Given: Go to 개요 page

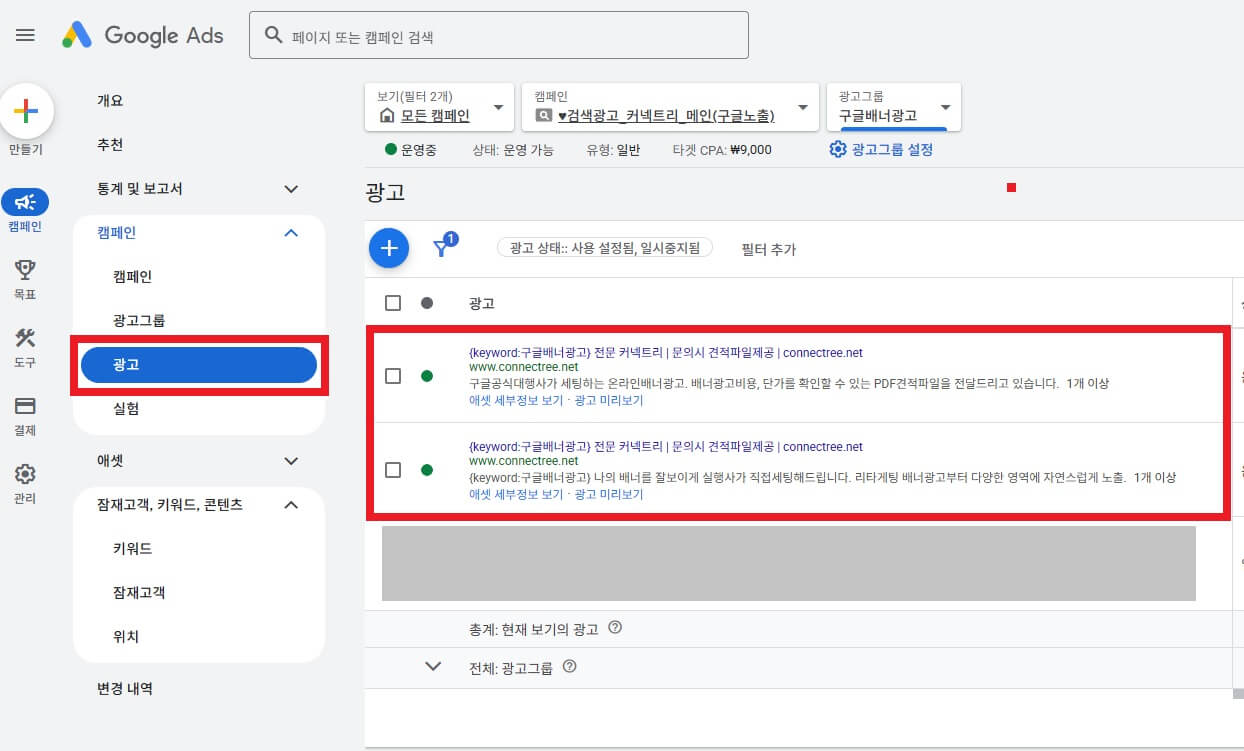Looking at the screenshot, I should [x=110, y=101].
